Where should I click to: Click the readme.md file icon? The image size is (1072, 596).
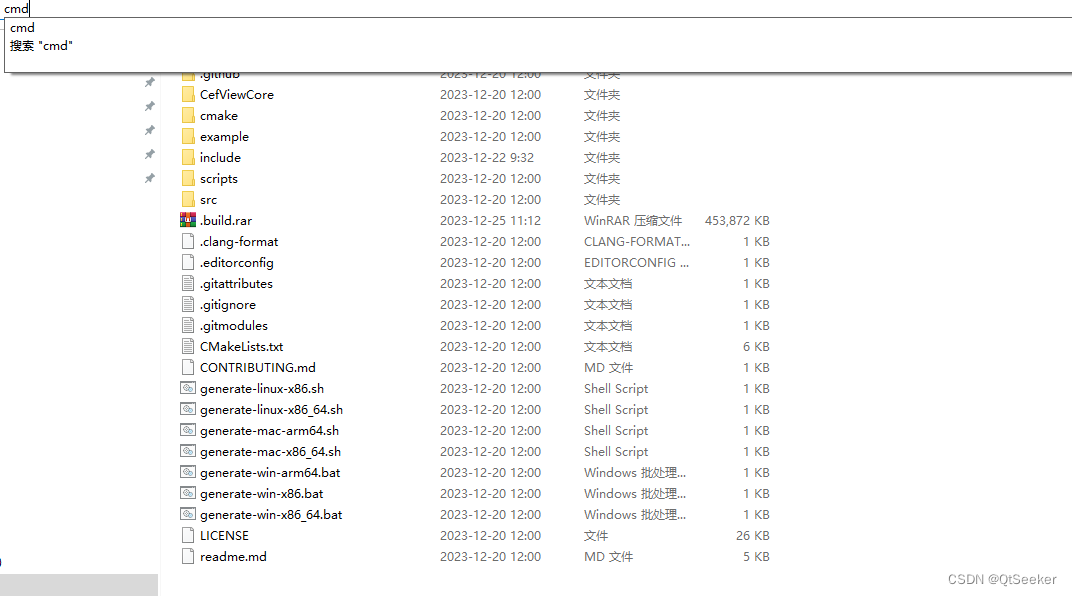point(188,556)
